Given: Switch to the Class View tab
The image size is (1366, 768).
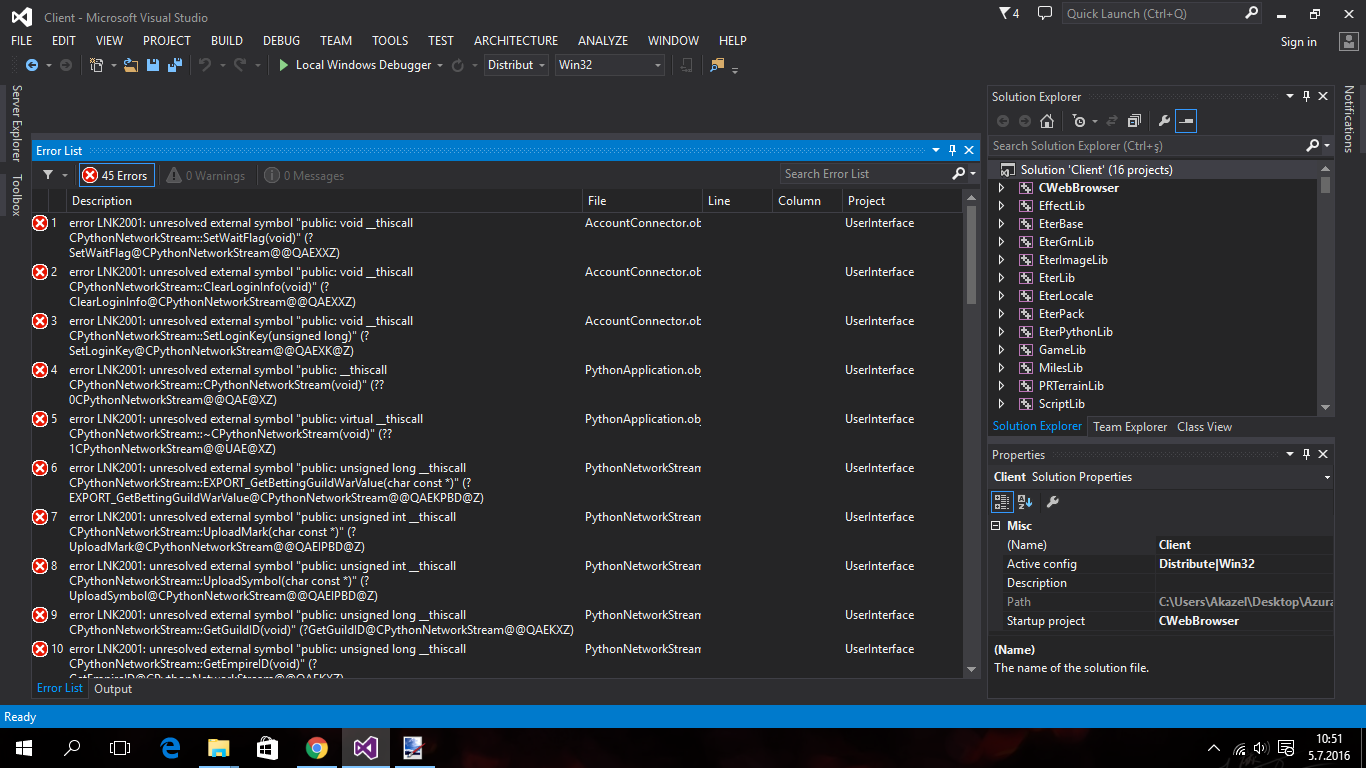Looking at the screenshot, I should pyautogui.click(x=1204, y=427).
